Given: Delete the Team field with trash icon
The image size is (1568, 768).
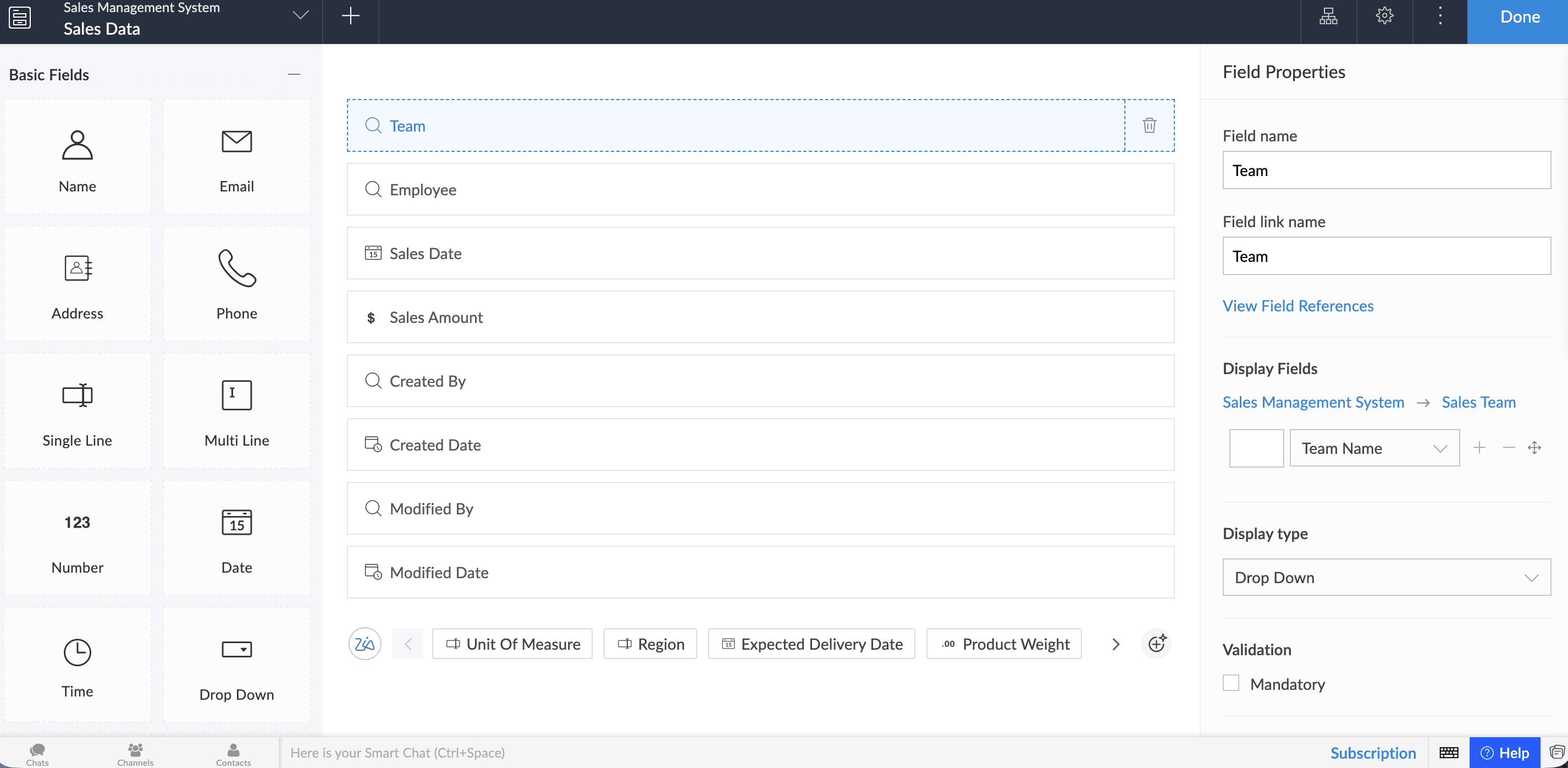Looking at the screenshot, I should pyautogui.click(x=1149, y=125).
